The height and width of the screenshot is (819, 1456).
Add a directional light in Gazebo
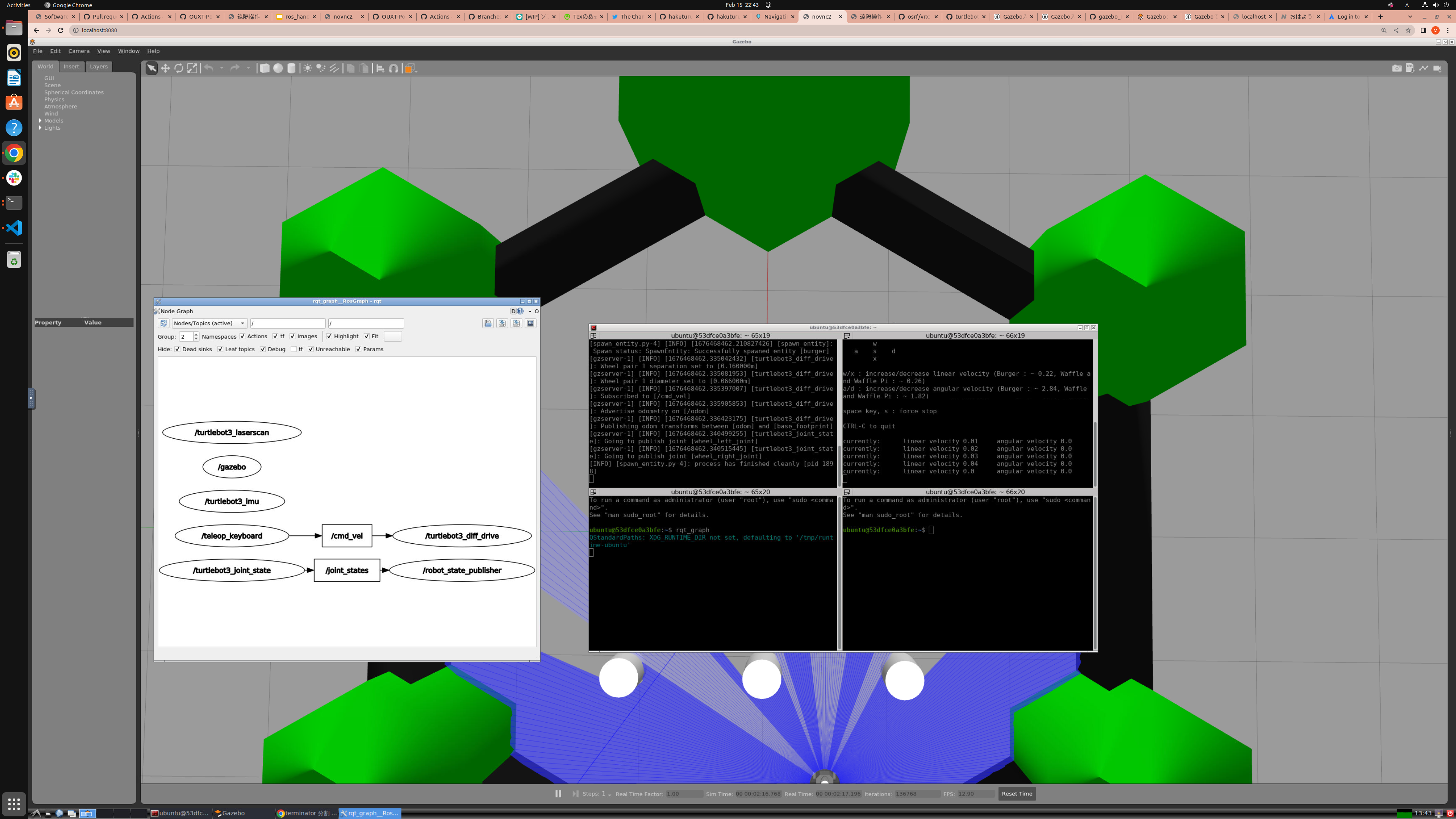pos(334,68)
